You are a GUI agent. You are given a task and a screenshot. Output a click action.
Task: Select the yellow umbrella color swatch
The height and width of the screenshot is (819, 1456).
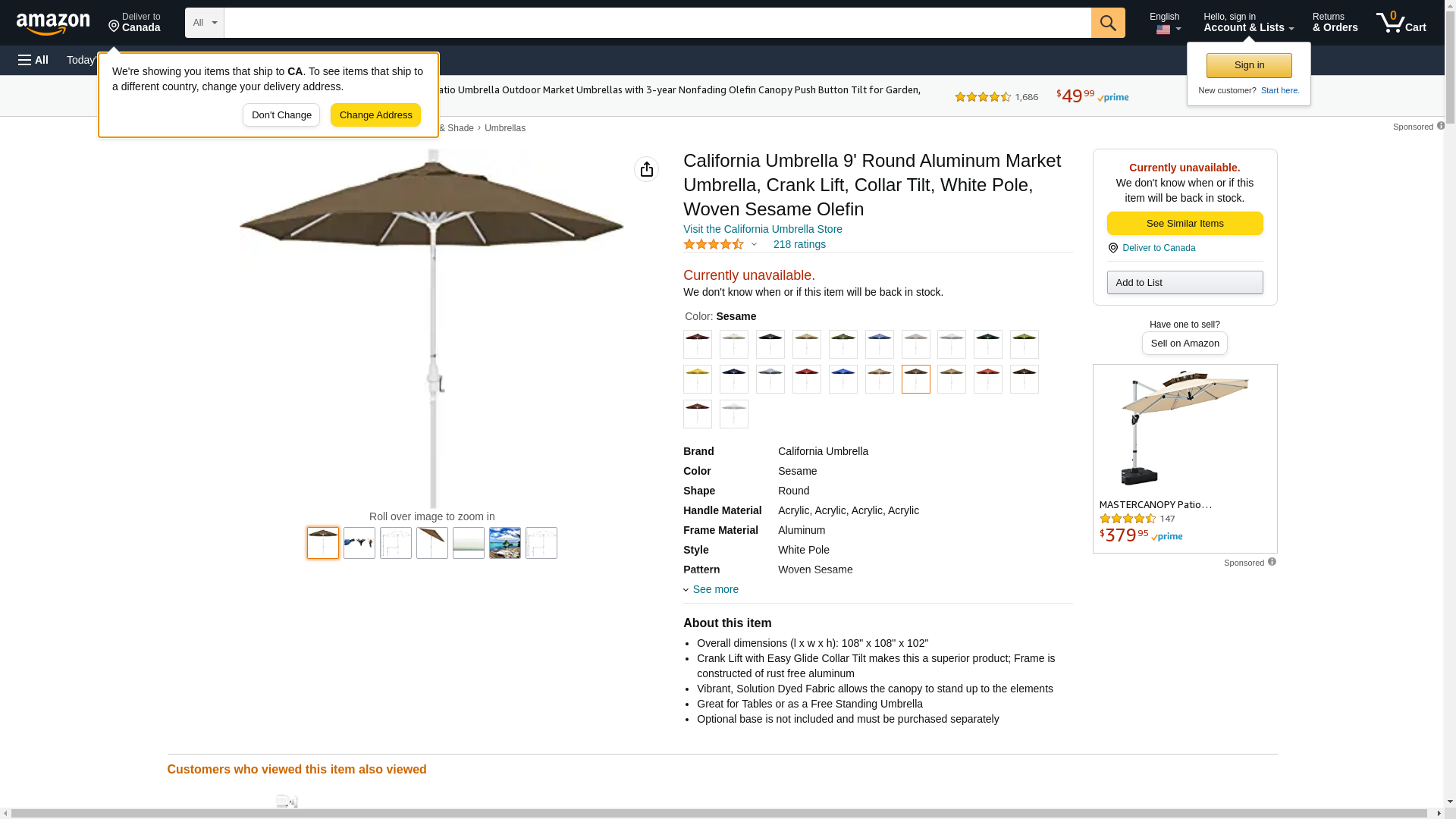point(697,379)
